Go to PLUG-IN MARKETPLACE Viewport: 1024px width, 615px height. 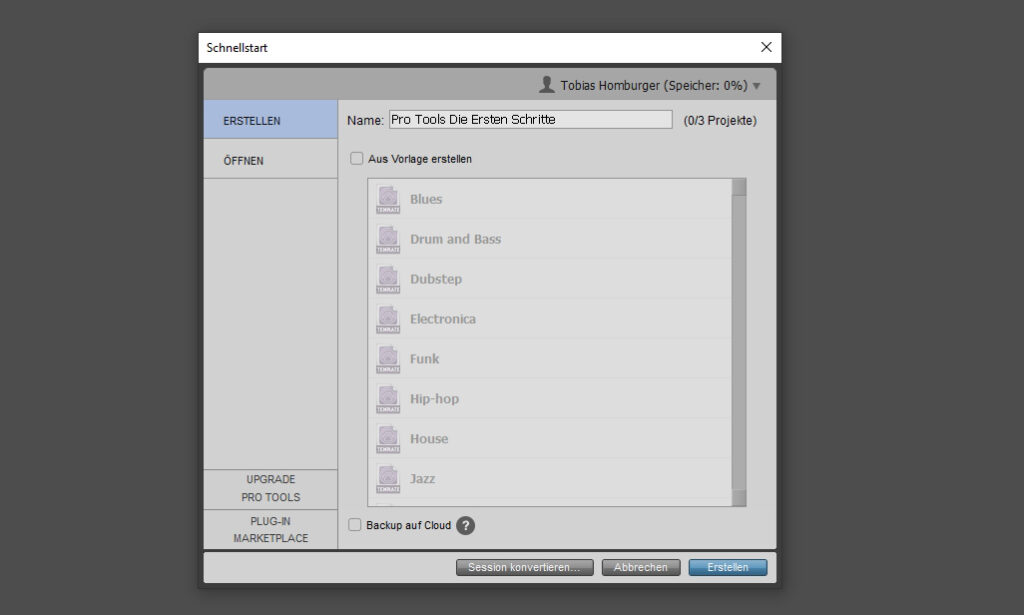[x=270, y=529]
